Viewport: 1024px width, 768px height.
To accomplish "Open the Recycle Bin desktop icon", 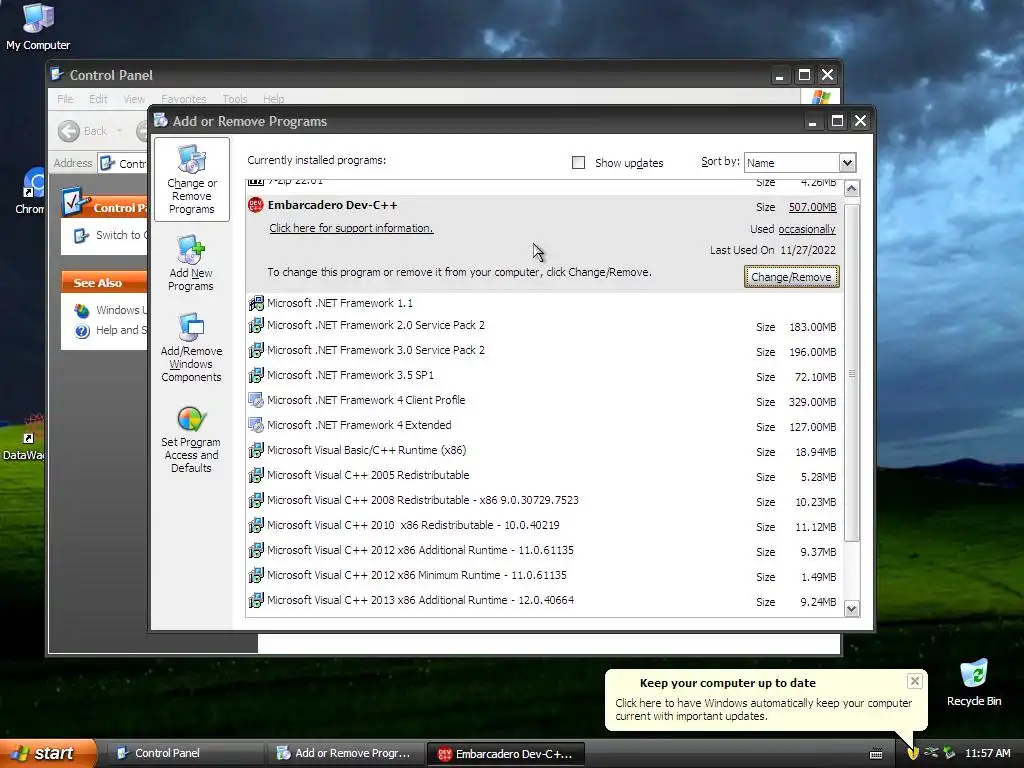I will click(974, 682).
